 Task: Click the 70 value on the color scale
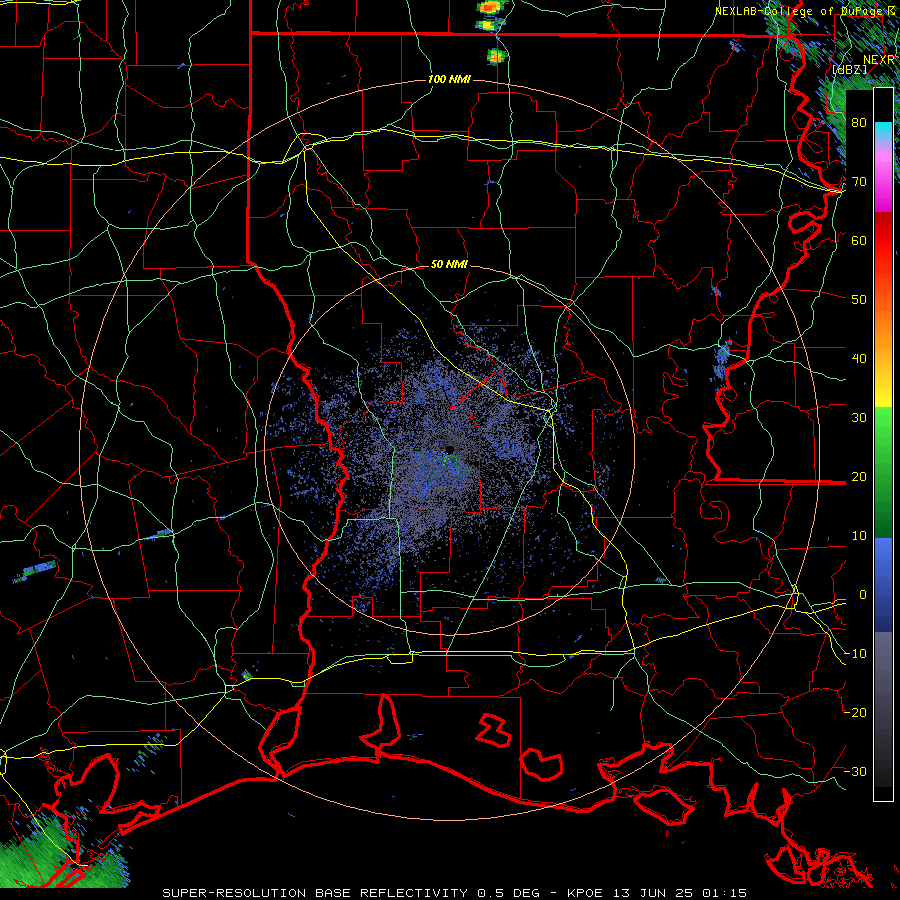[x=859, y=182]
